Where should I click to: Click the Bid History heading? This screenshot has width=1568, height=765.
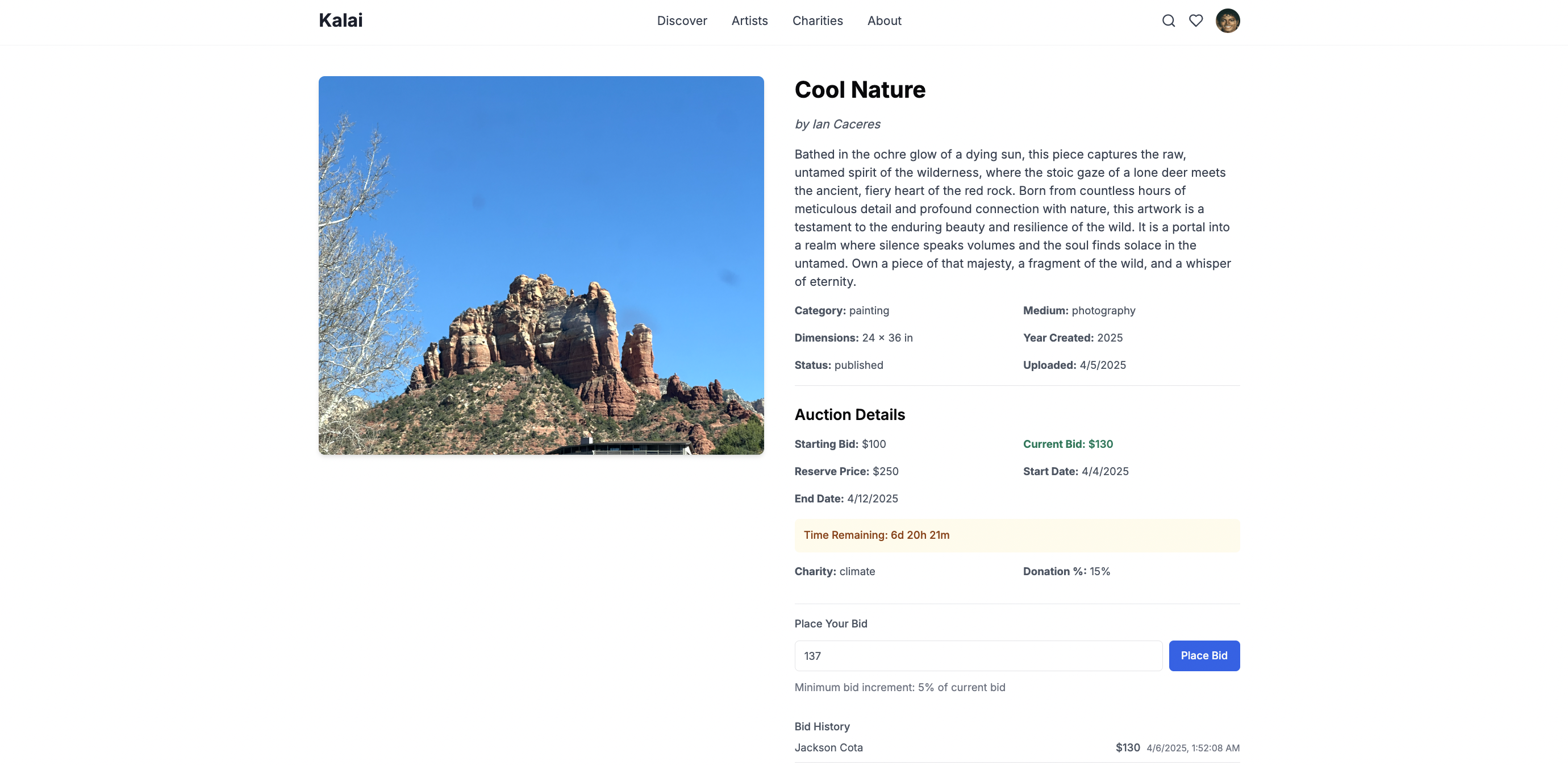tap(821, 726)
